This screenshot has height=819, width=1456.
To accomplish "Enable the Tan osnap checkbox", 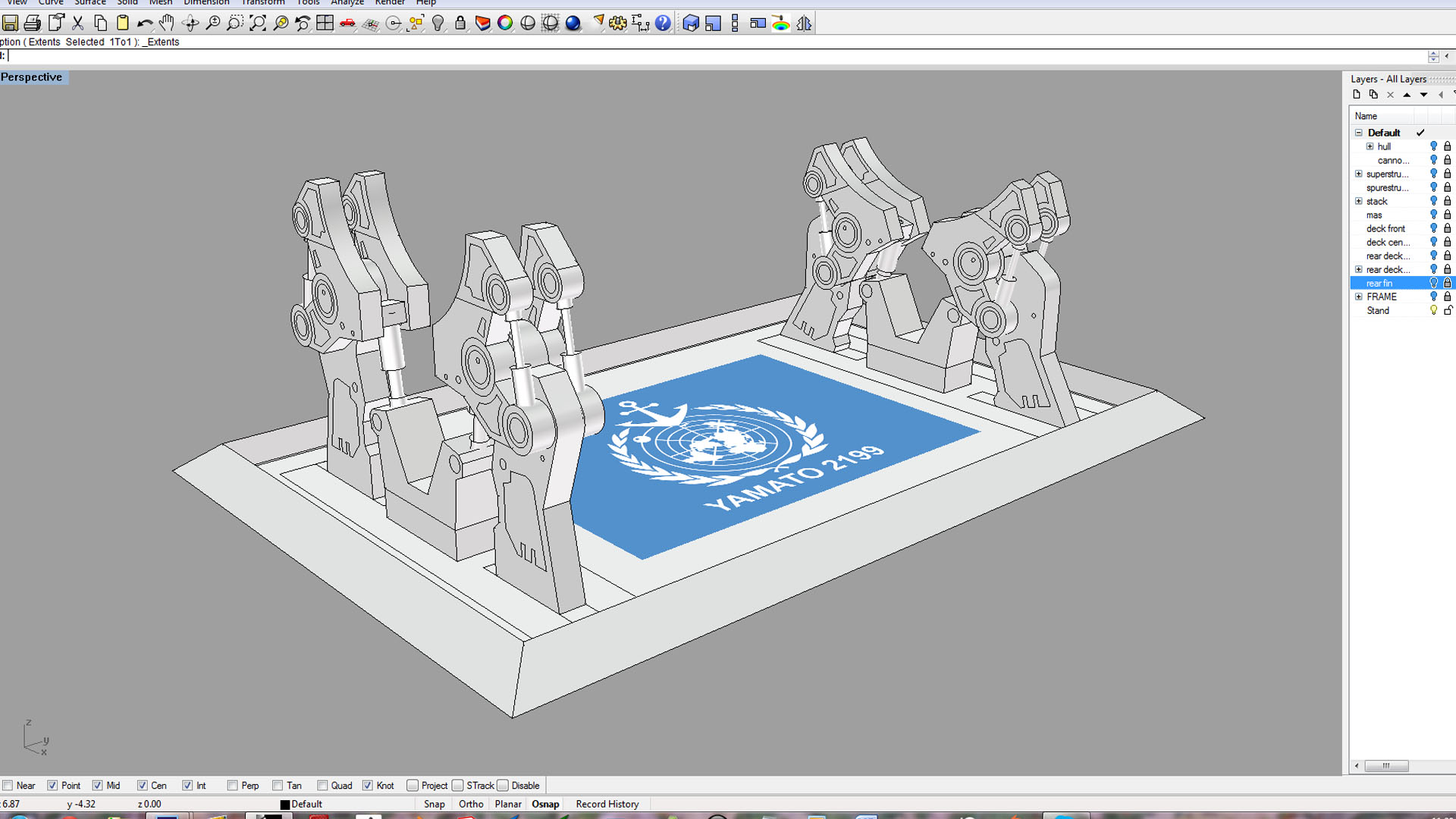I will click(x=278, y=786).
